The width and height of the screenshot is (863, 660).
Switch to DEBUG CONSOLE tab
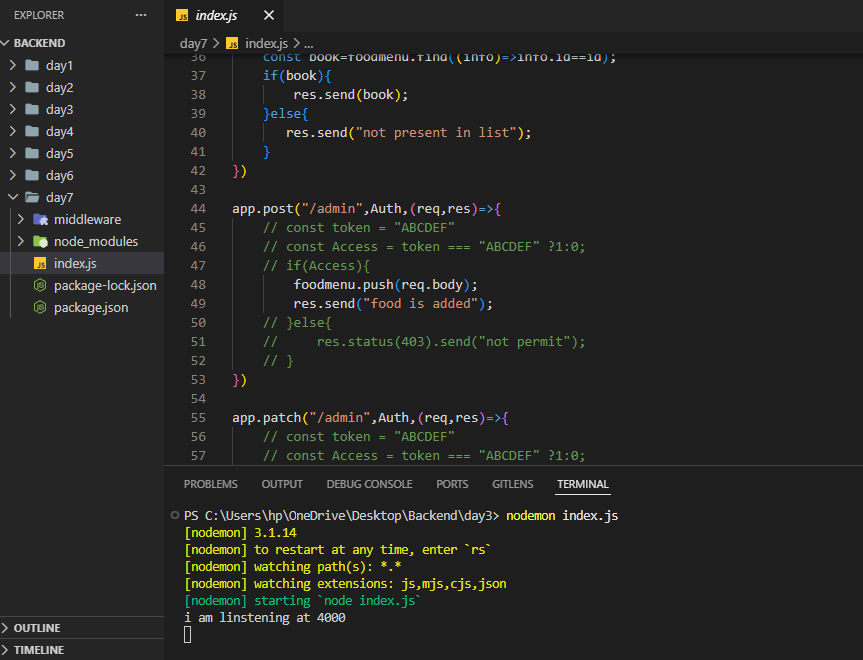[369, 484]
